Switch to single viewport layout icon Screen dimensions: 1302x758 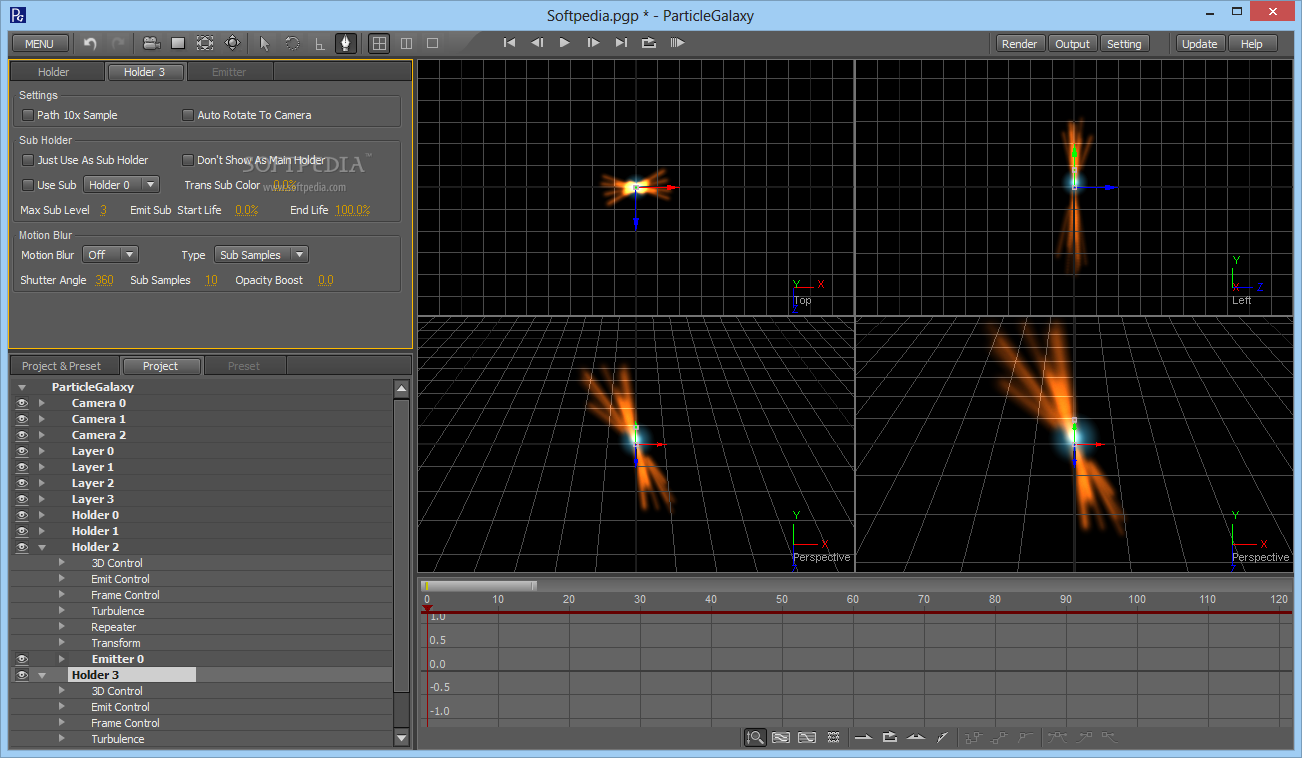point(433,43)
